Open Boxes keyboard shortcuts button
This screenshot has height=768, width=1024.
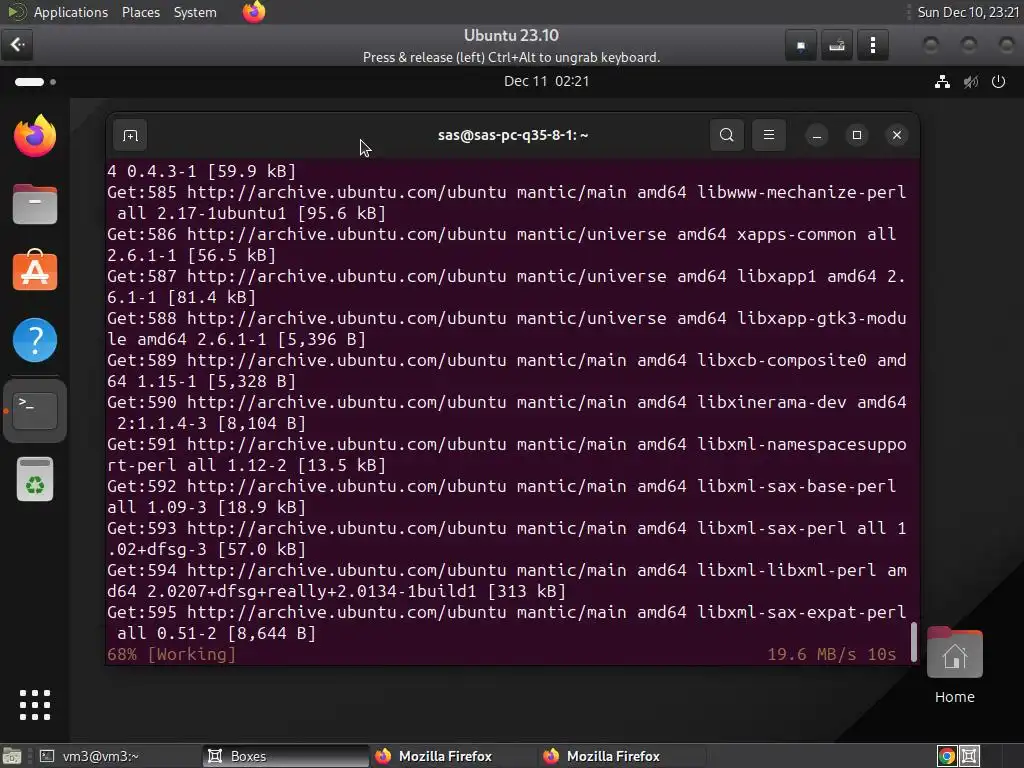[837, 45]
